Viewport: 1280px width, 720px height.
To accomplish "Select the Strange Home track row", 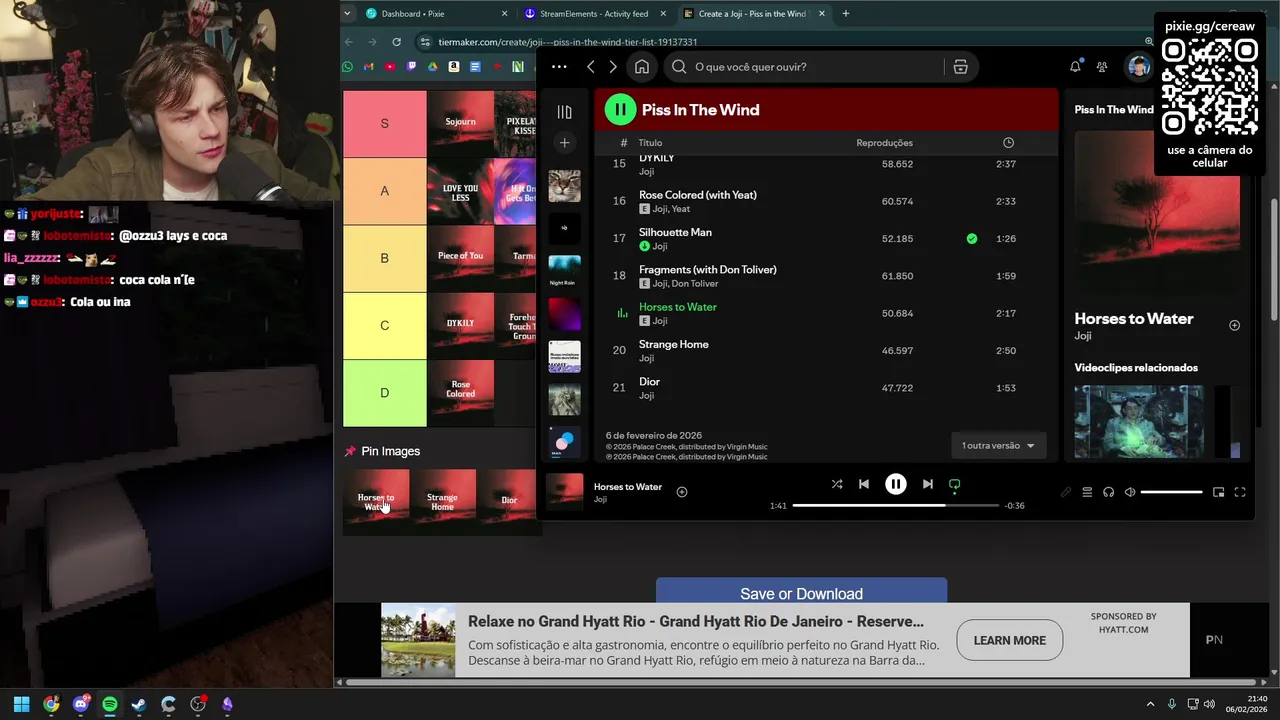I will [827, 351].
